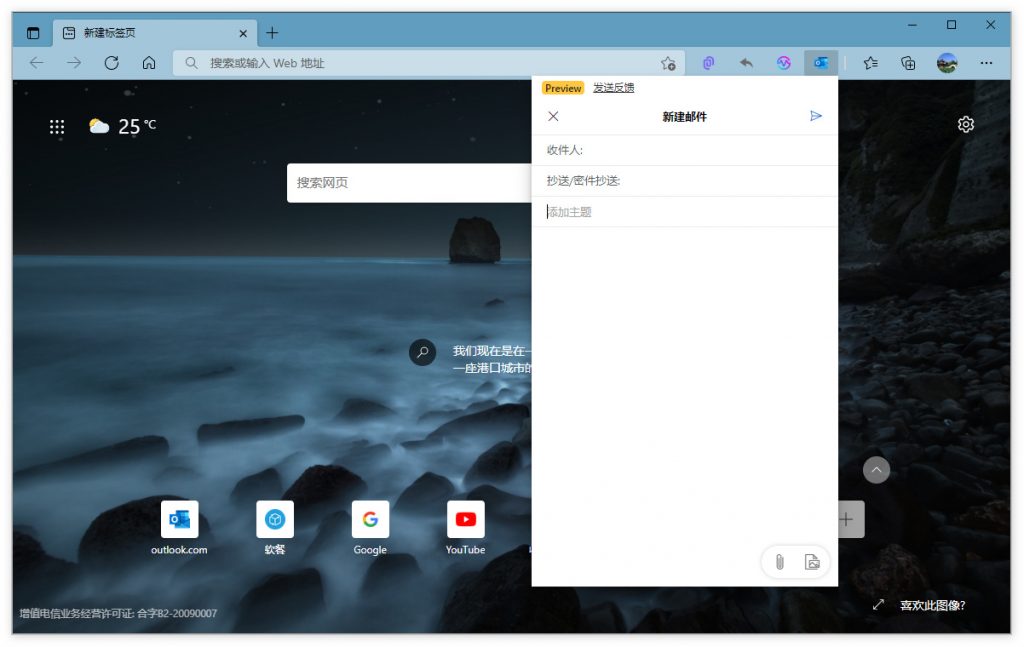Open the profile avatar account menu
Image resolution: width=1024 pixels, height=647 pixels.
pyautogui.click(x=946, y=62)
